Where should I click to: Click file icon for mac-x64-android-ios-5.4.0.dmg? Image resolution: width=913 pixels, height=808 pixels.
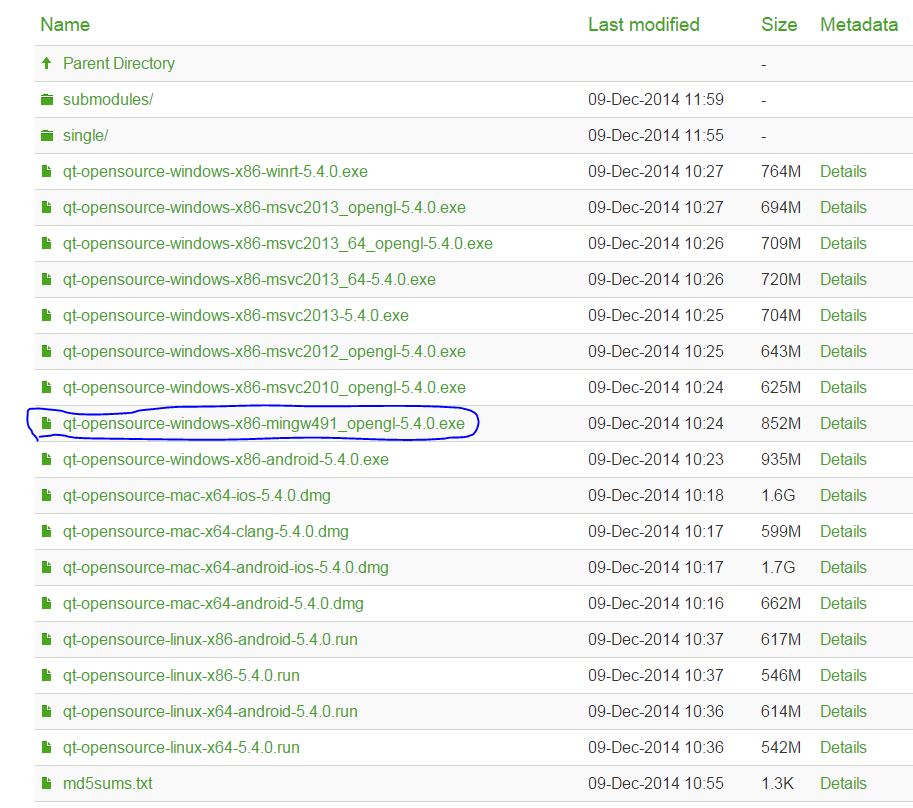(47, 568)
